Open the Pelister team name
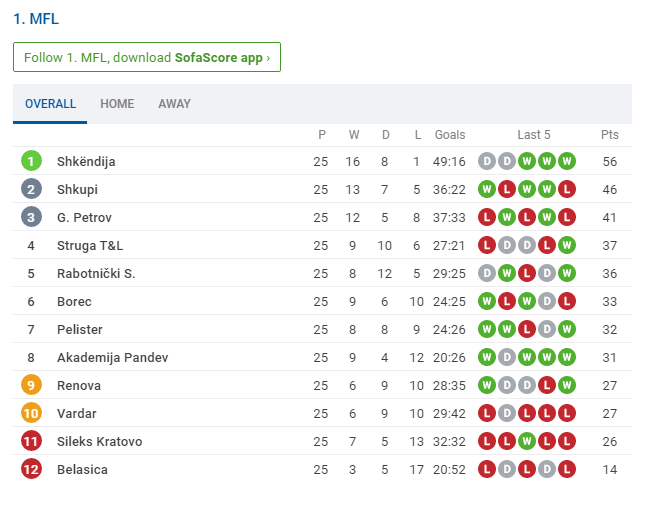The height and width of the screenshot is (516, 654). (x=80, y=329)
